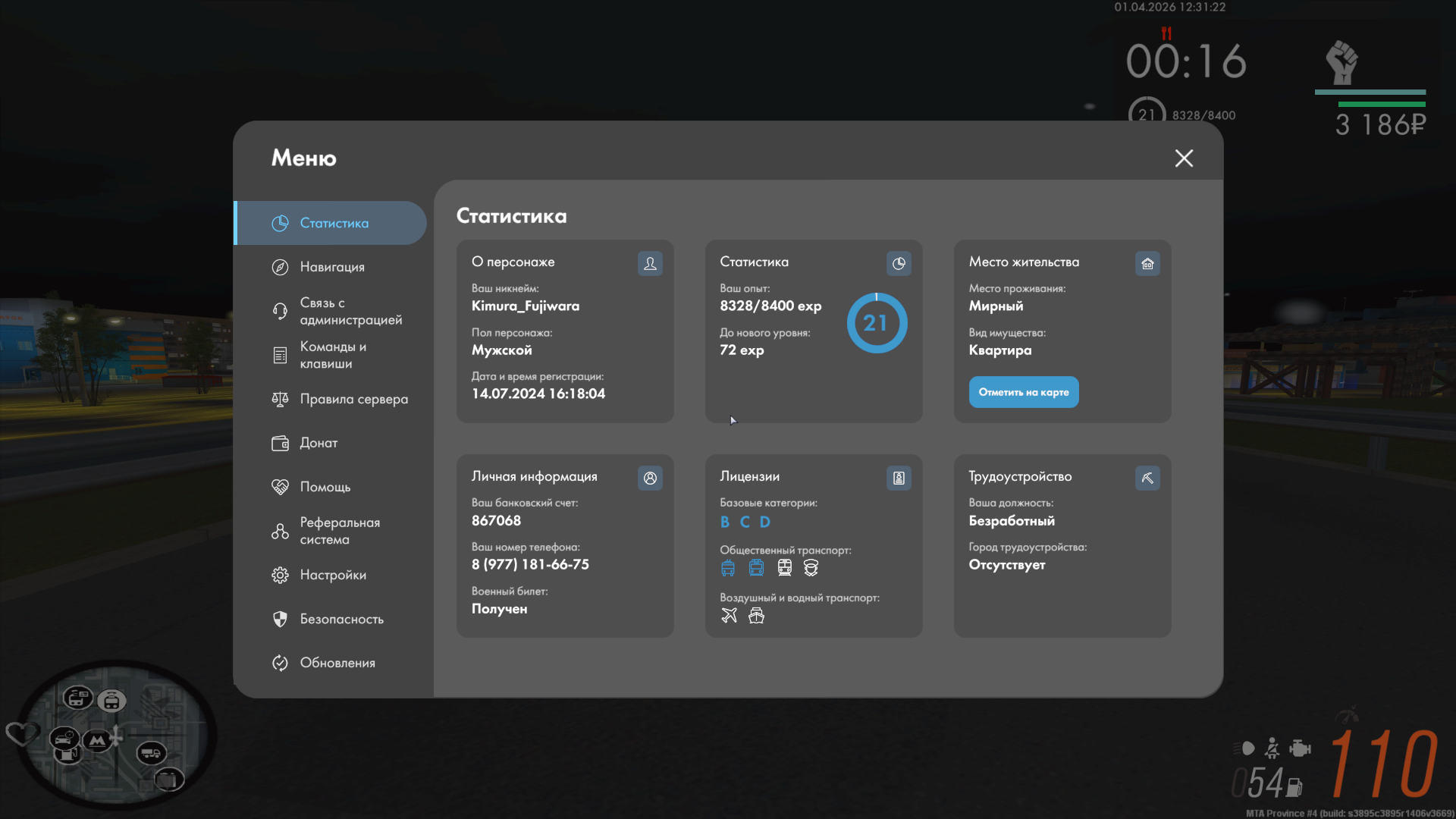The width and height of the screenshot is (1456, 819).
Task: Click the first blue bus transport icon
Action: coord(728,568)
